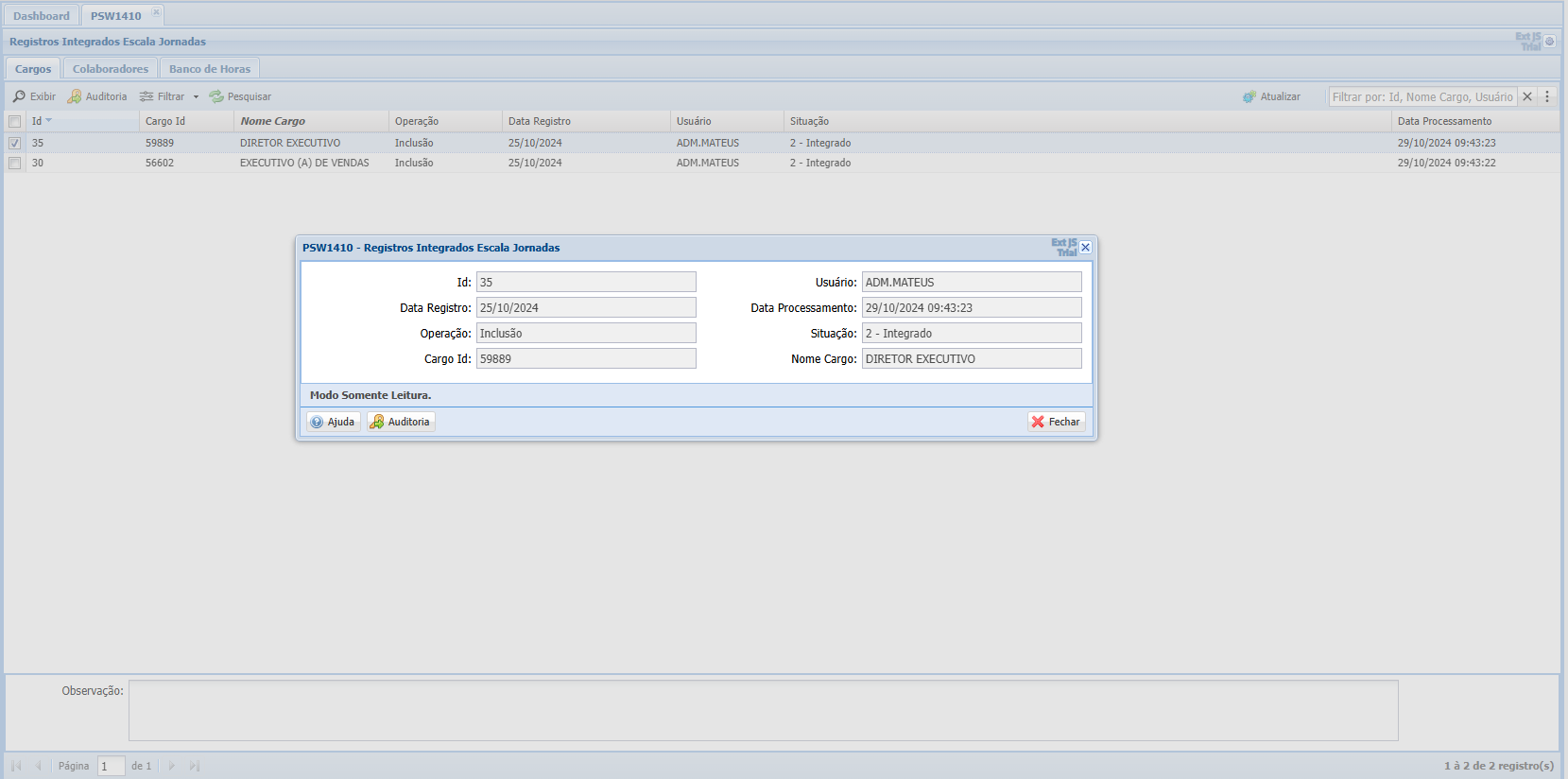Go to the first page arrow
This screenshot has width=1568, height=779.
16,766
